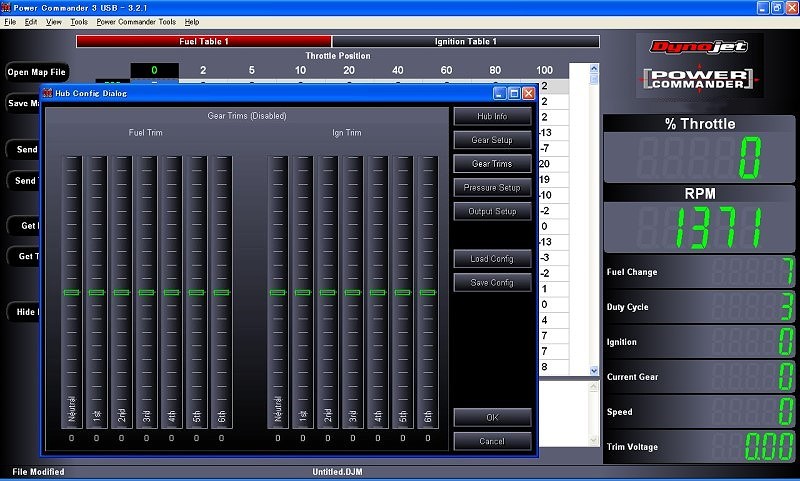Click Save Config button
The width and height of the screenshot is (800, 481).
492,283
